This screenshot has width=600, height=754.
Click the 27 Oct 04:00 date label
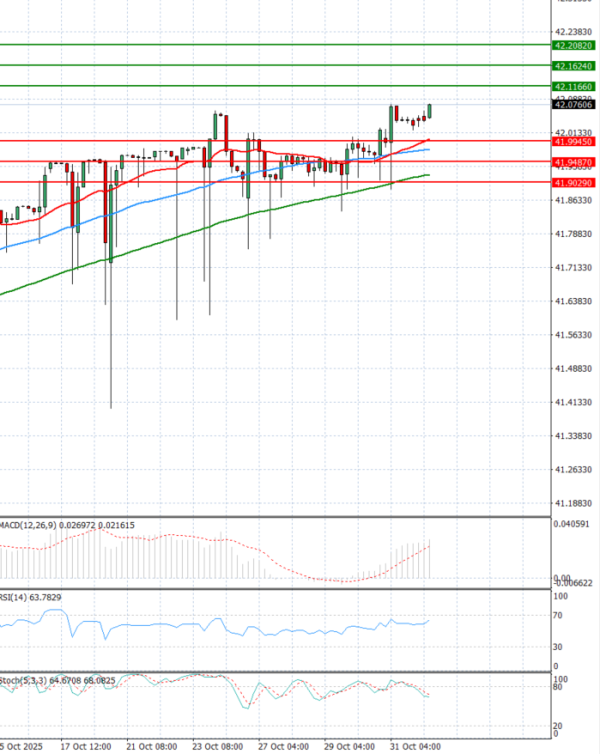tap(283, 746)
